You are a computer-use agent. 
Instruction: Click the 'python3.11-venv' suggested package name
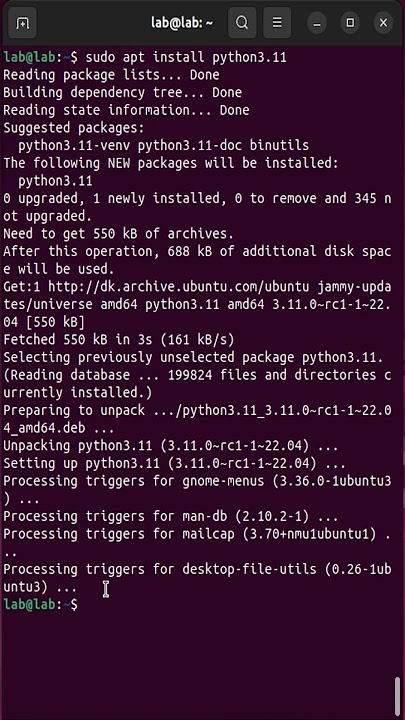pos(74,146)
